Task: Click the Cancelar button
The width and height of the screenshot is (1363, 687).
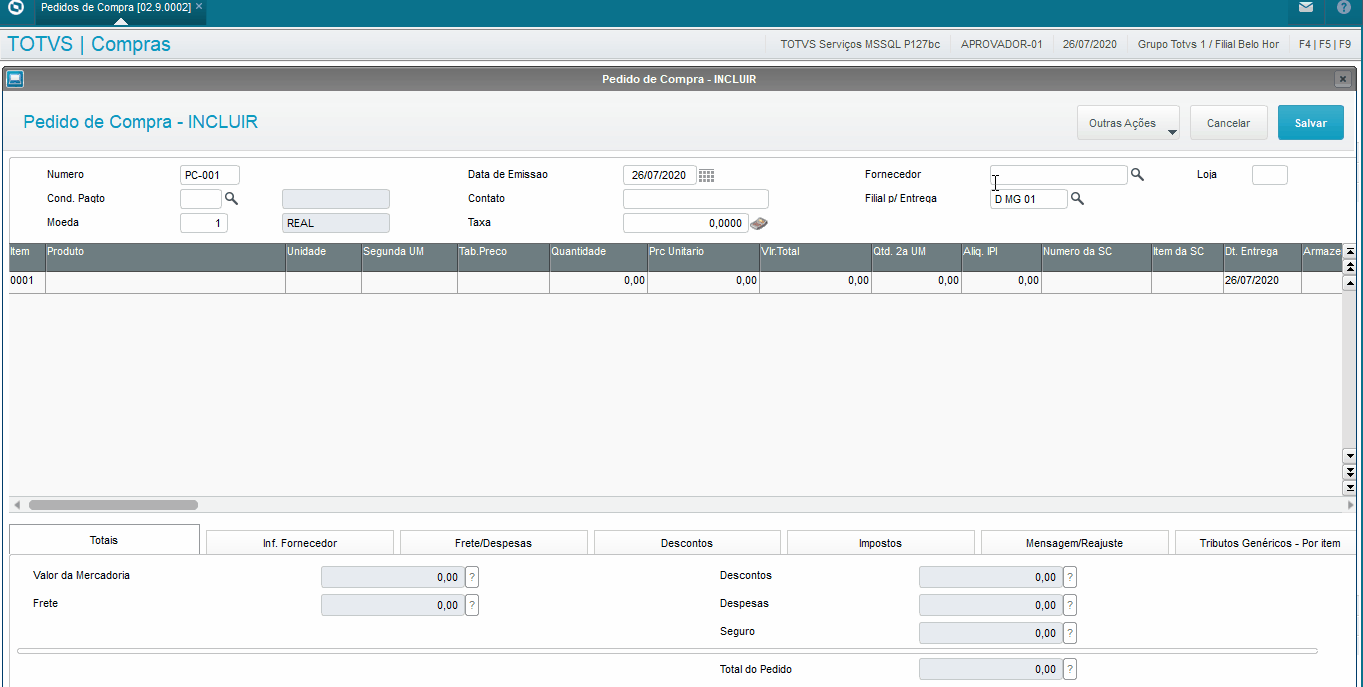Action: pyautogui.click(x=1228, y=123)
